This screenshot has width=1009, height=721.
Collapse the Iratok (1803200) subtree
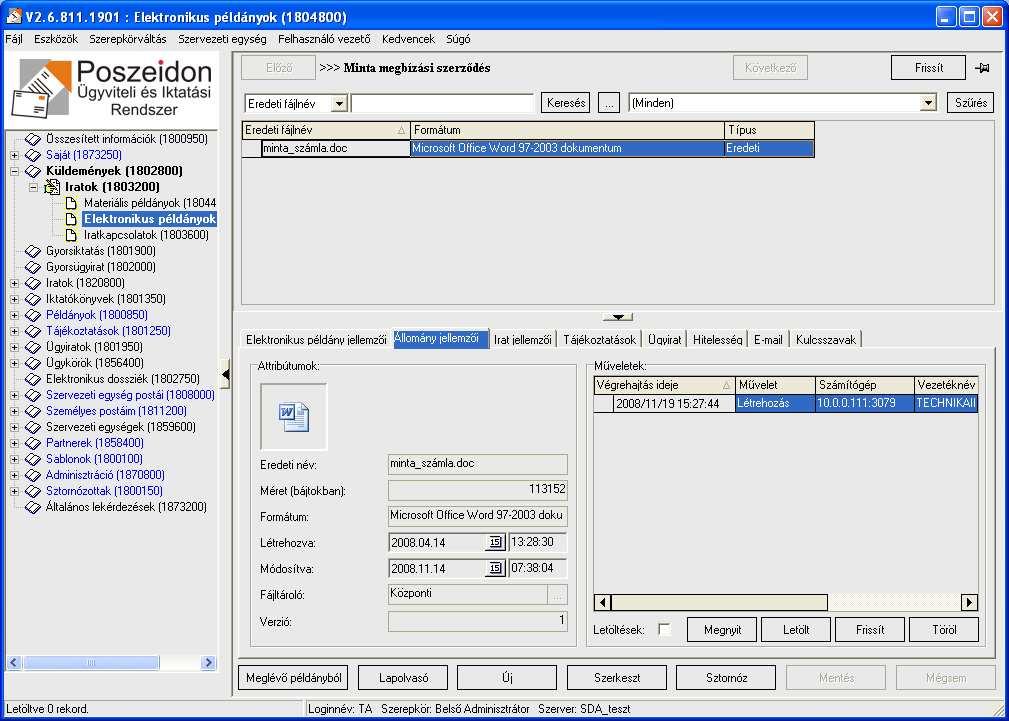click(x=33, y=187)
